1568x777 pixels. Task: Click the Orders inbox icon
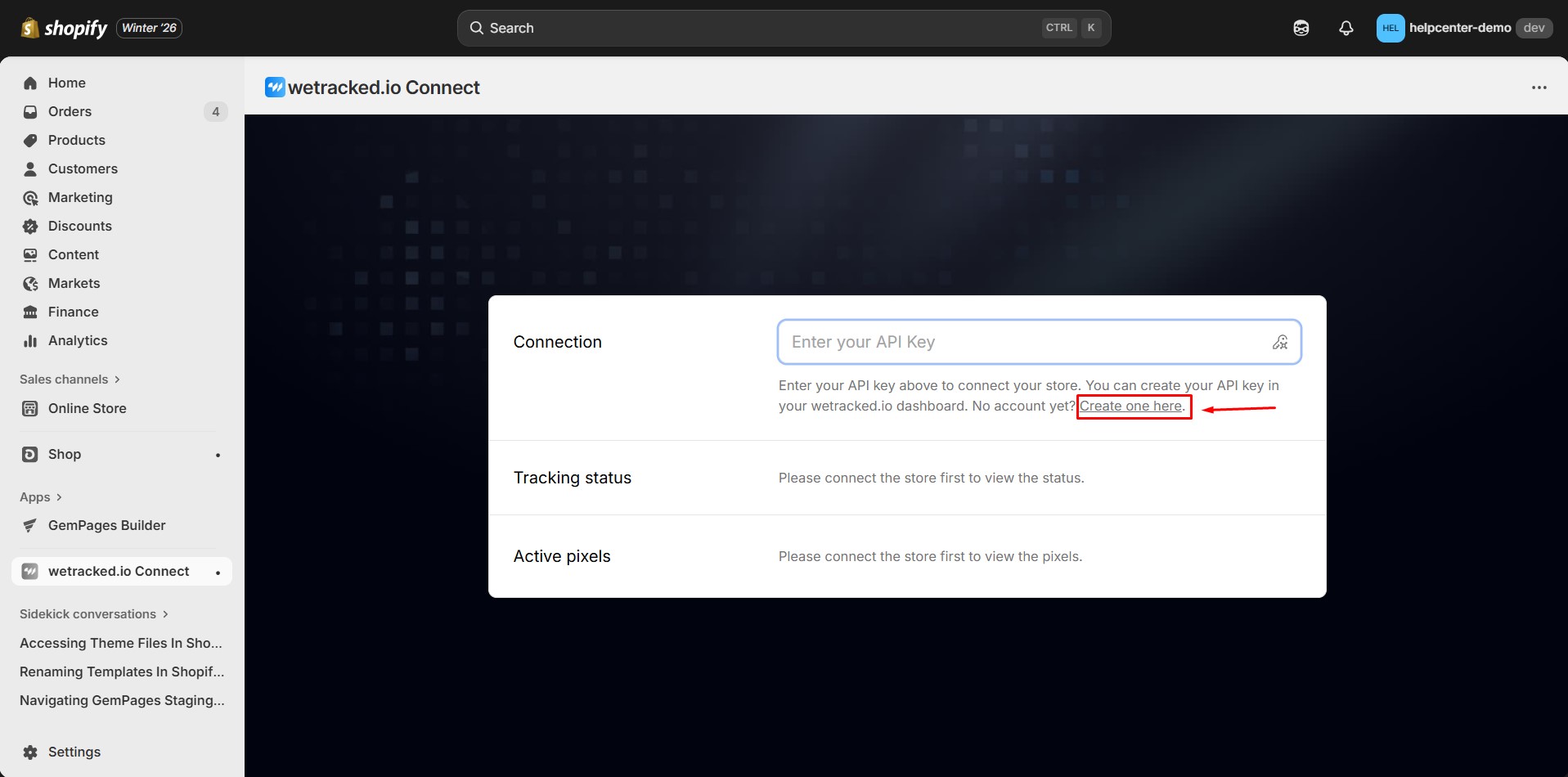click(30, 112)
